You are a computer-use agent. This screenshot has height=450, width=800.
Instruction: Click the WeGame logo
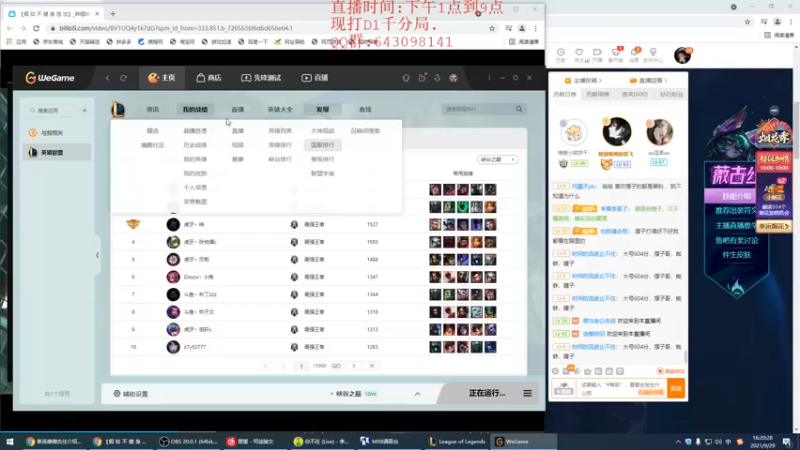(x=50, y=78)
